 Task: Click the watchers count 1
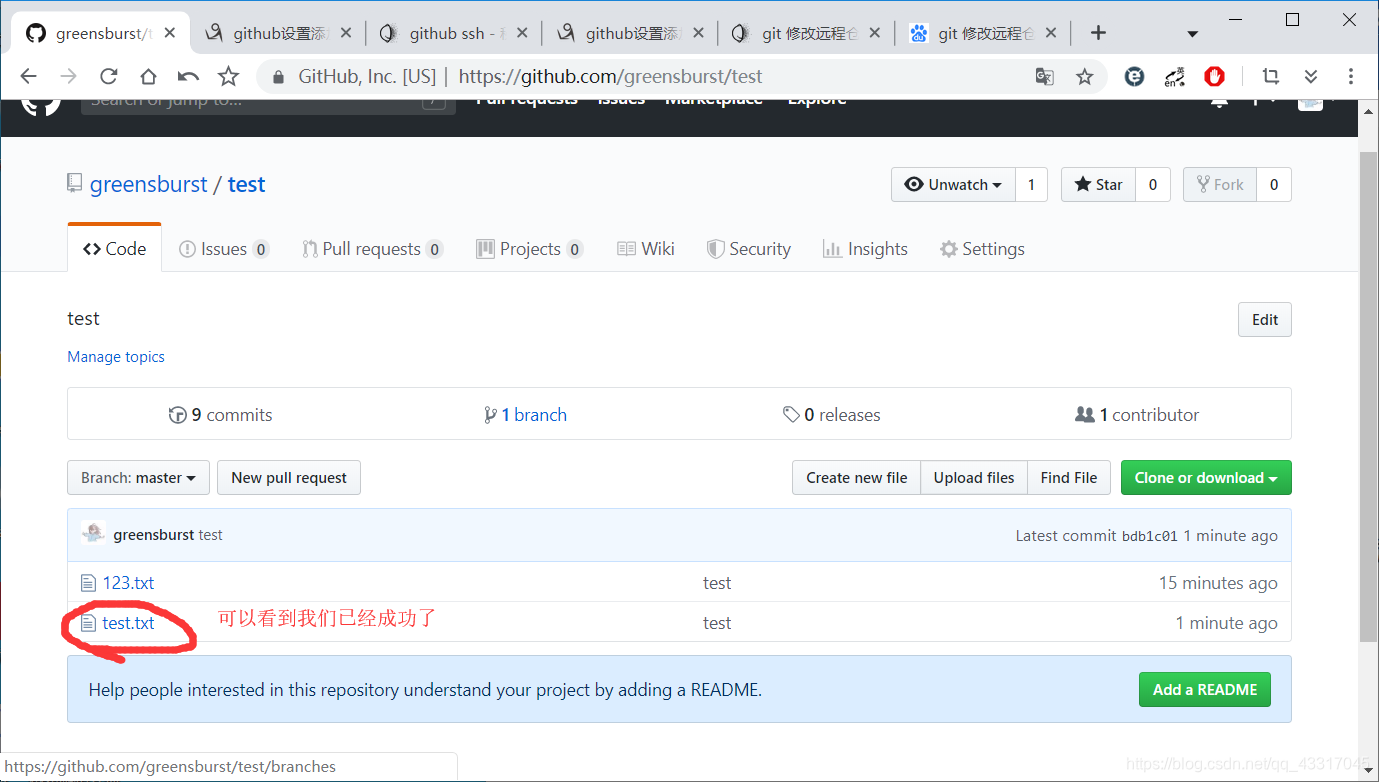pos(1031,184)
